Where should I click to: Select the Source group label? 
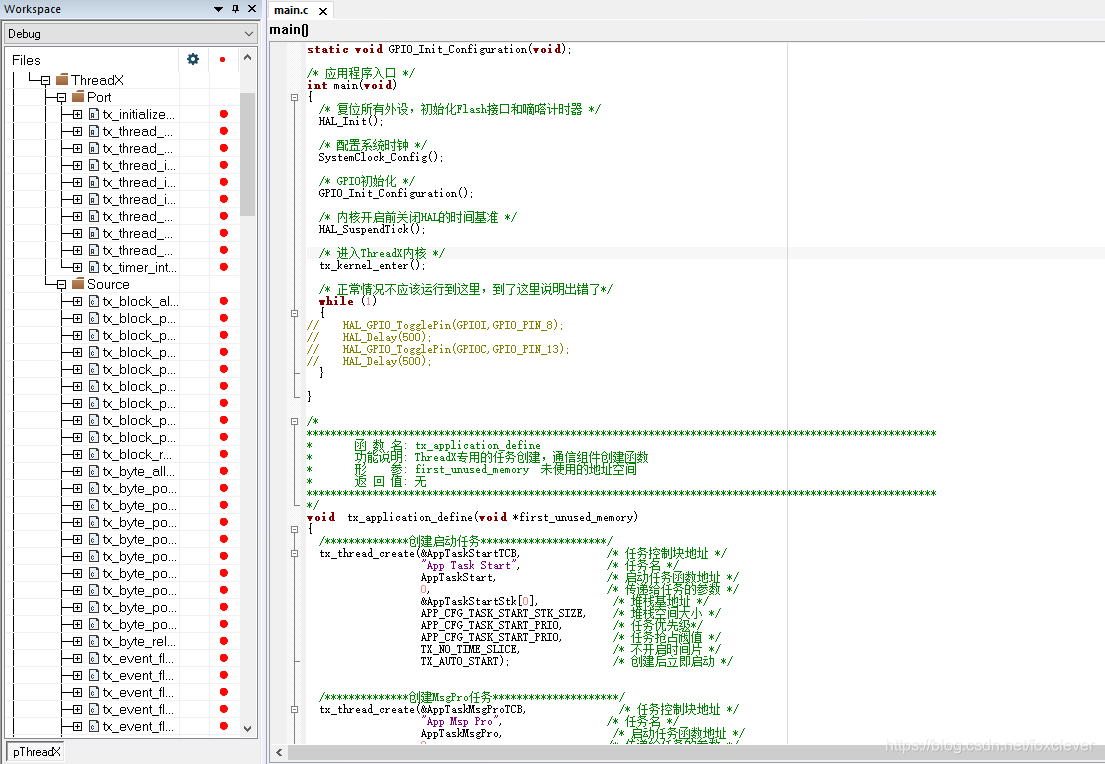point(108,284)
